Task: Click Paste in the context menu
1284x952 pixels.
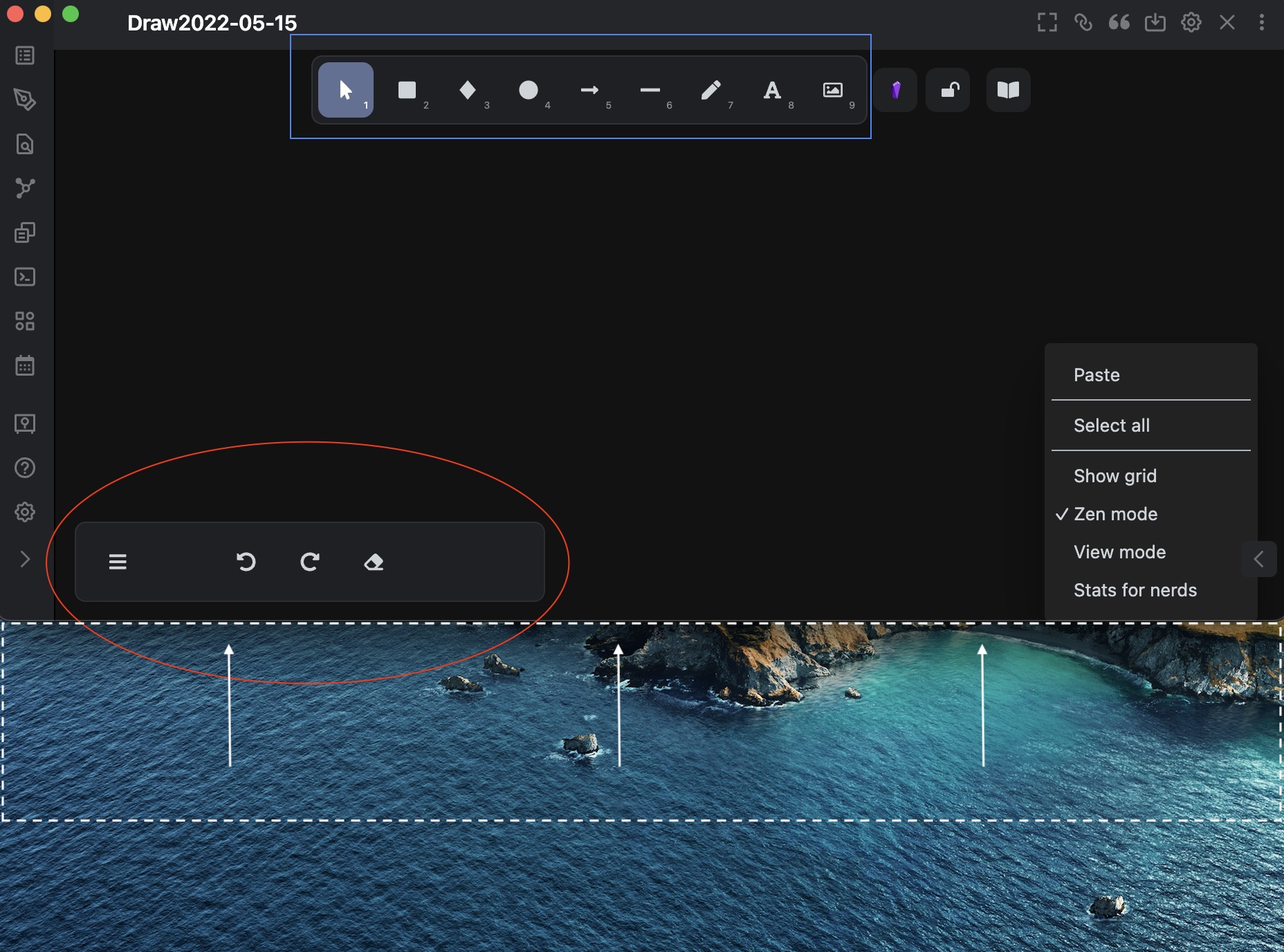Action: tap(1097, 374)
